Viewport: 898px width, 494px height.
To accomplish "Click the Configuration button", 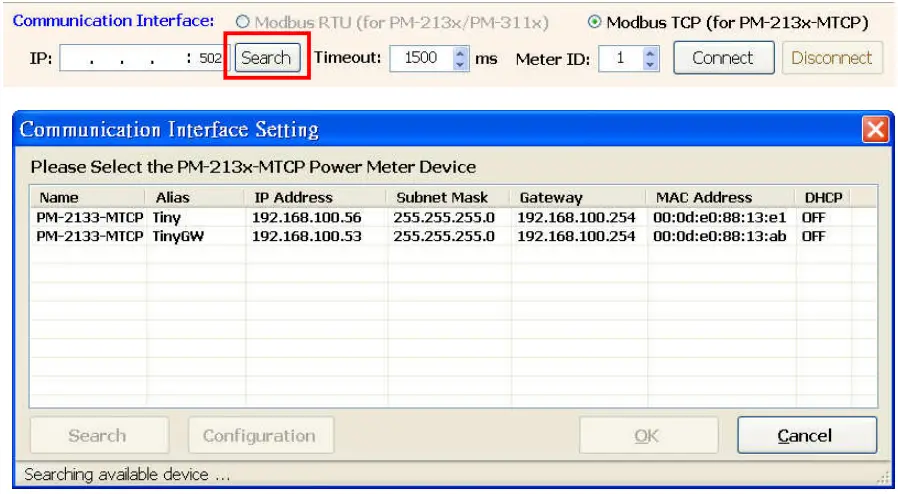I will (x=261, y=436).
